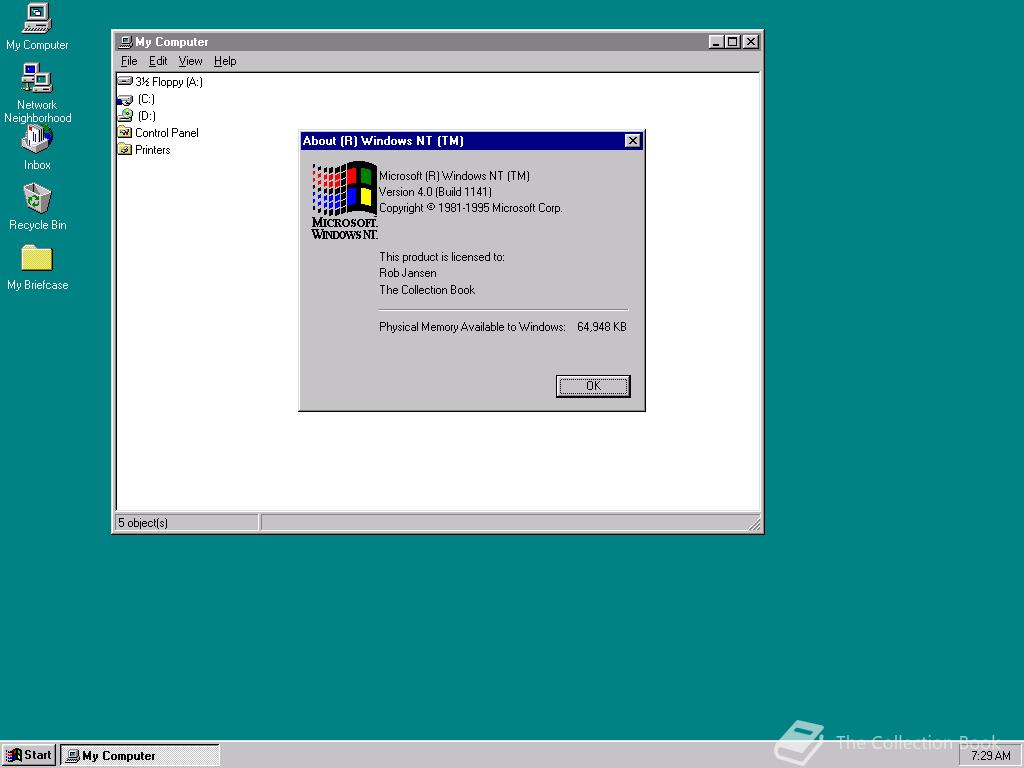Click the '5 object(s)' status bar text

143,522
